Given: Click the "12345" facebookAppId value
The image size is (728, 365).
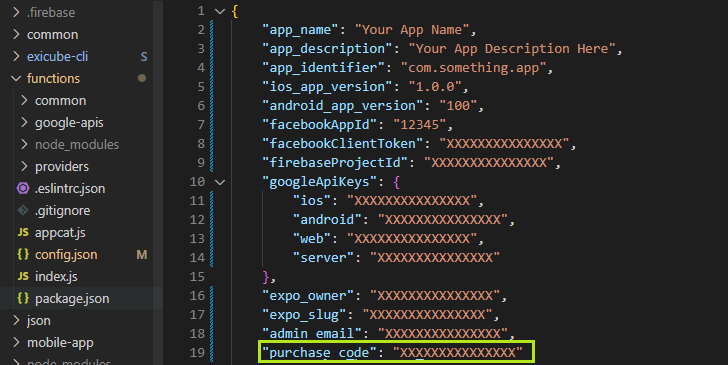Looking at the screenshot, I should 420,125.
